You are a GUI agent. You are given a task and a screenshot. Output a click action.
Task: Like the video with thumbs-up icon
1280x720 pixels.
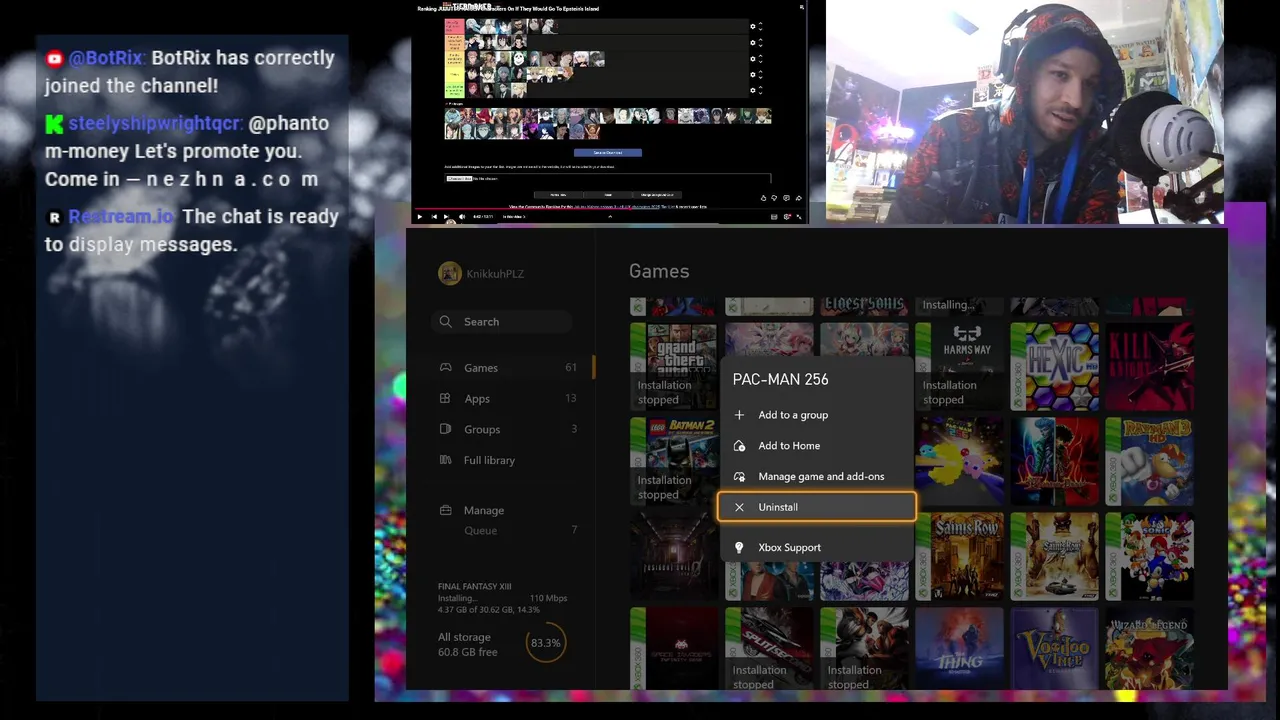point(763,198)
